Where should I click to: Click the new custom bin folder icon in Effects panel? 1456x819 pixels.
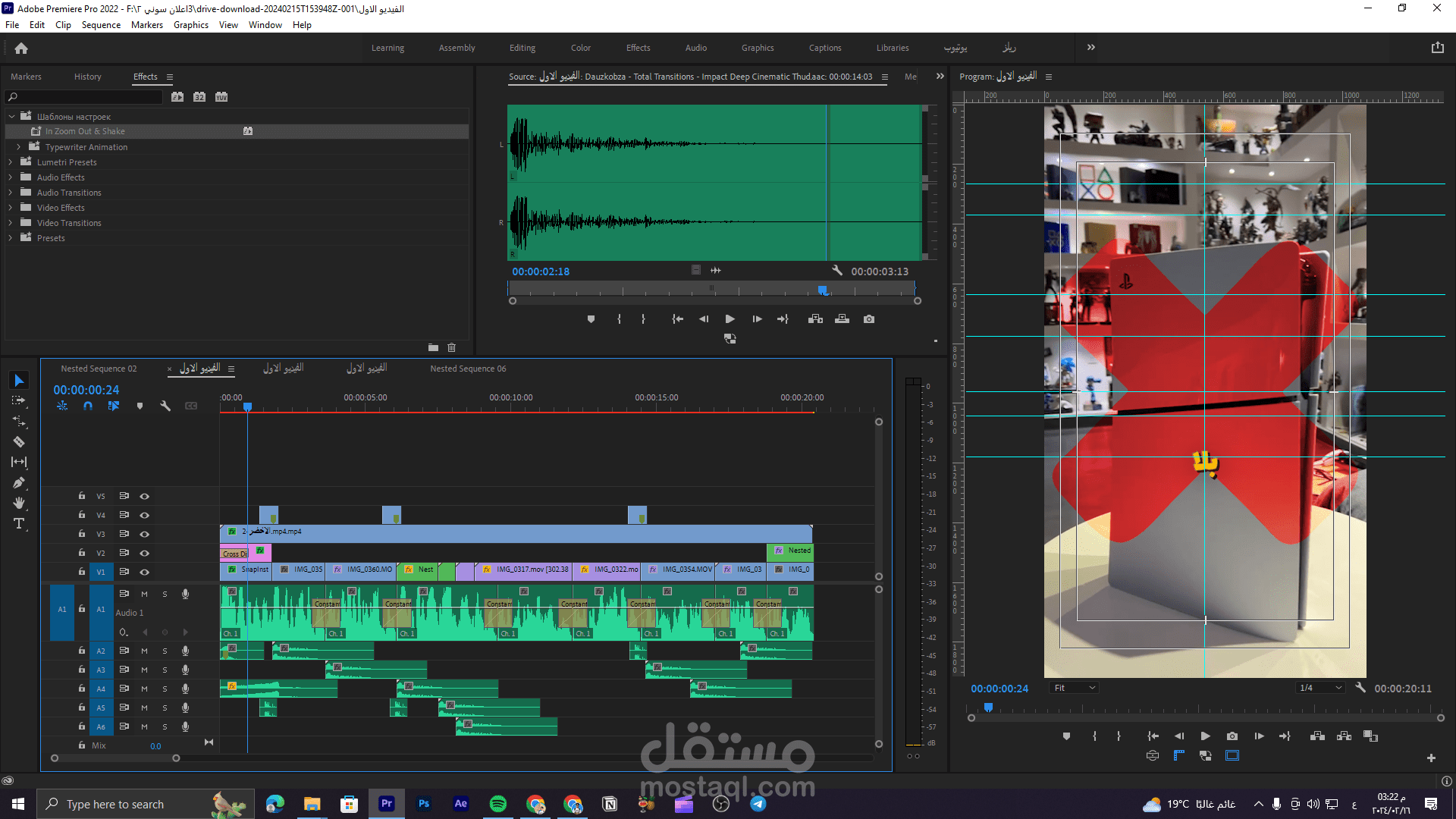coord(433,347)
